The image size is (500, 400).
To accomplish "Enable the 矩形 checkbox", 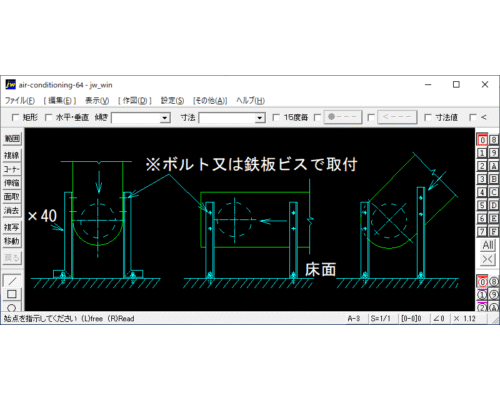I will (15, 117).
